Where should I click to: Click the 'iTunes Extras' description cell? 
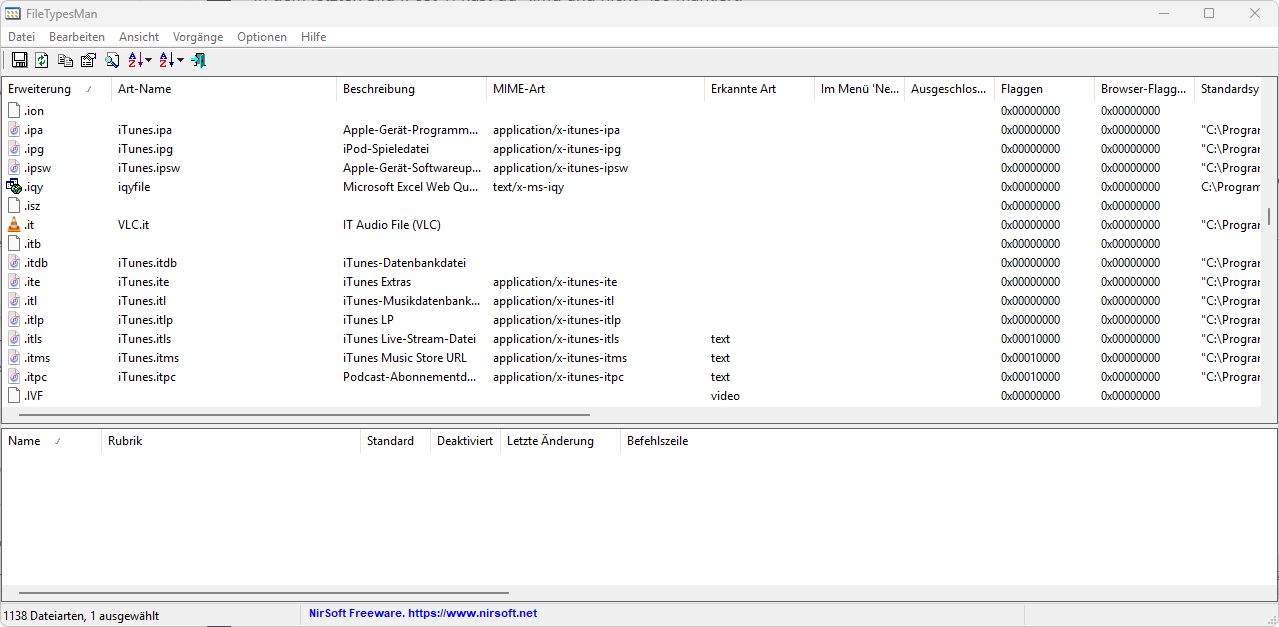[x=377, y=282]
